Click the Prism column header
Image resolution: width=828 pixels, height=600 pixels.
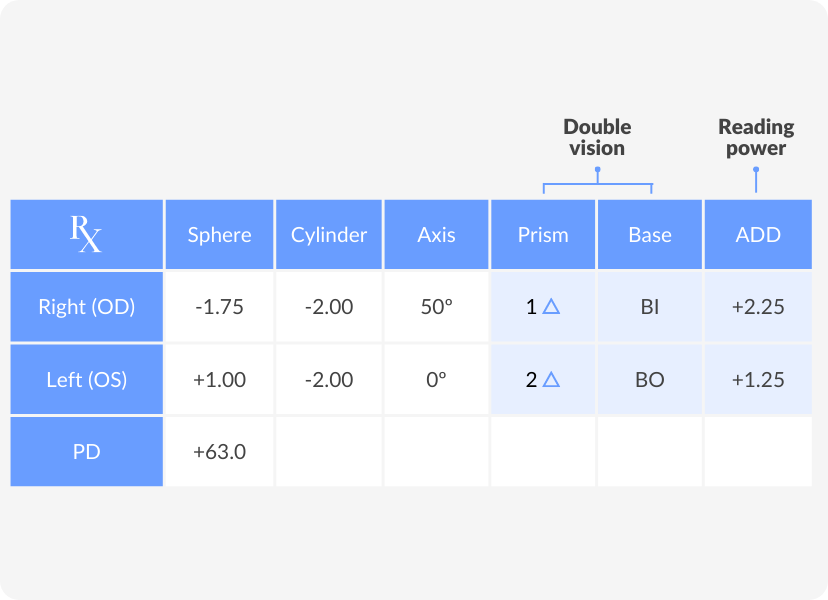pos(543,235)
